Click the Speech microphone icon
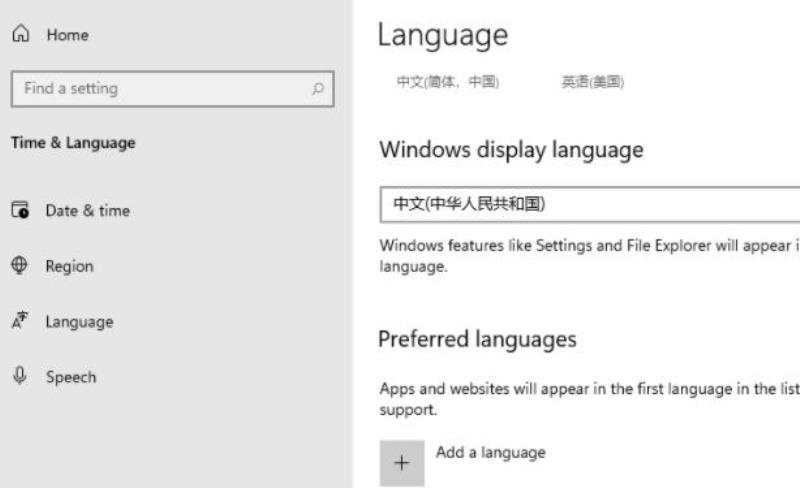Screen dimensions: 800x488 (20, 376)
